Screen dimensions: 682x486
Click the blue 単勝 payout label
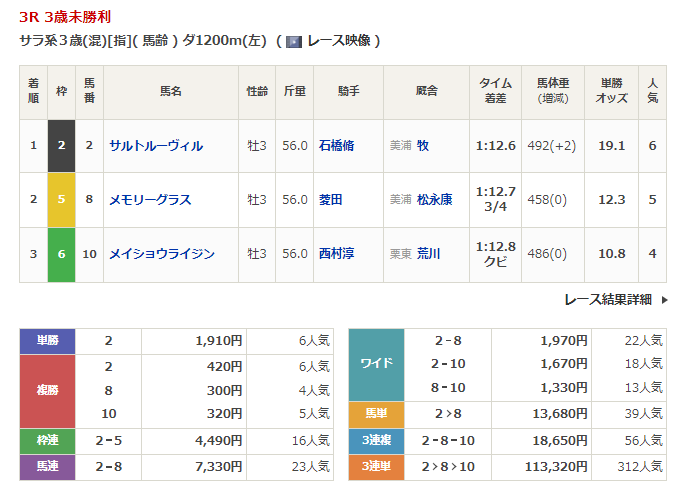[48, 340]
